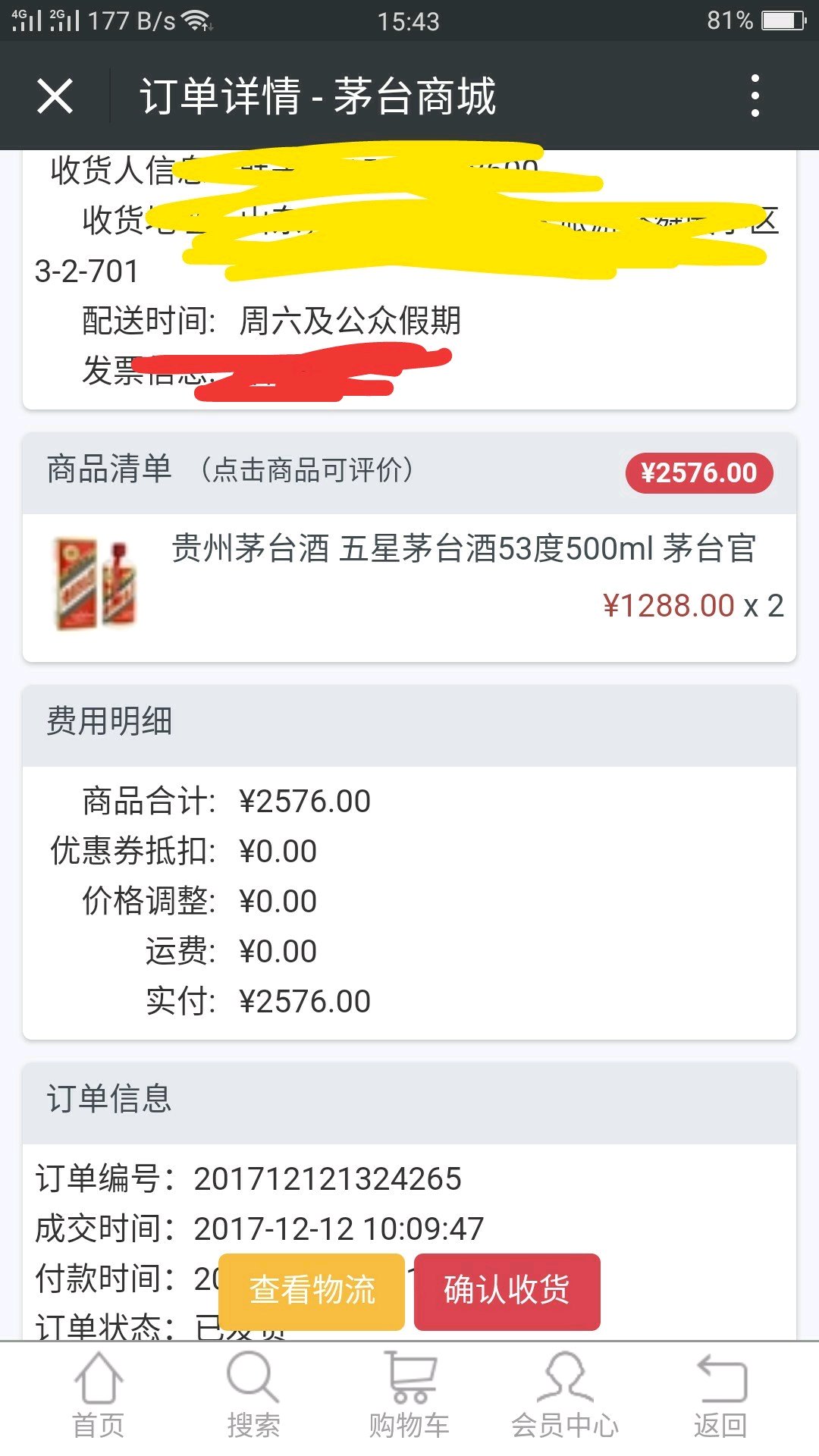Open the Moutai bottle product thumbnail
Viewport: 819px width, 1456px height.
point(96,582)
